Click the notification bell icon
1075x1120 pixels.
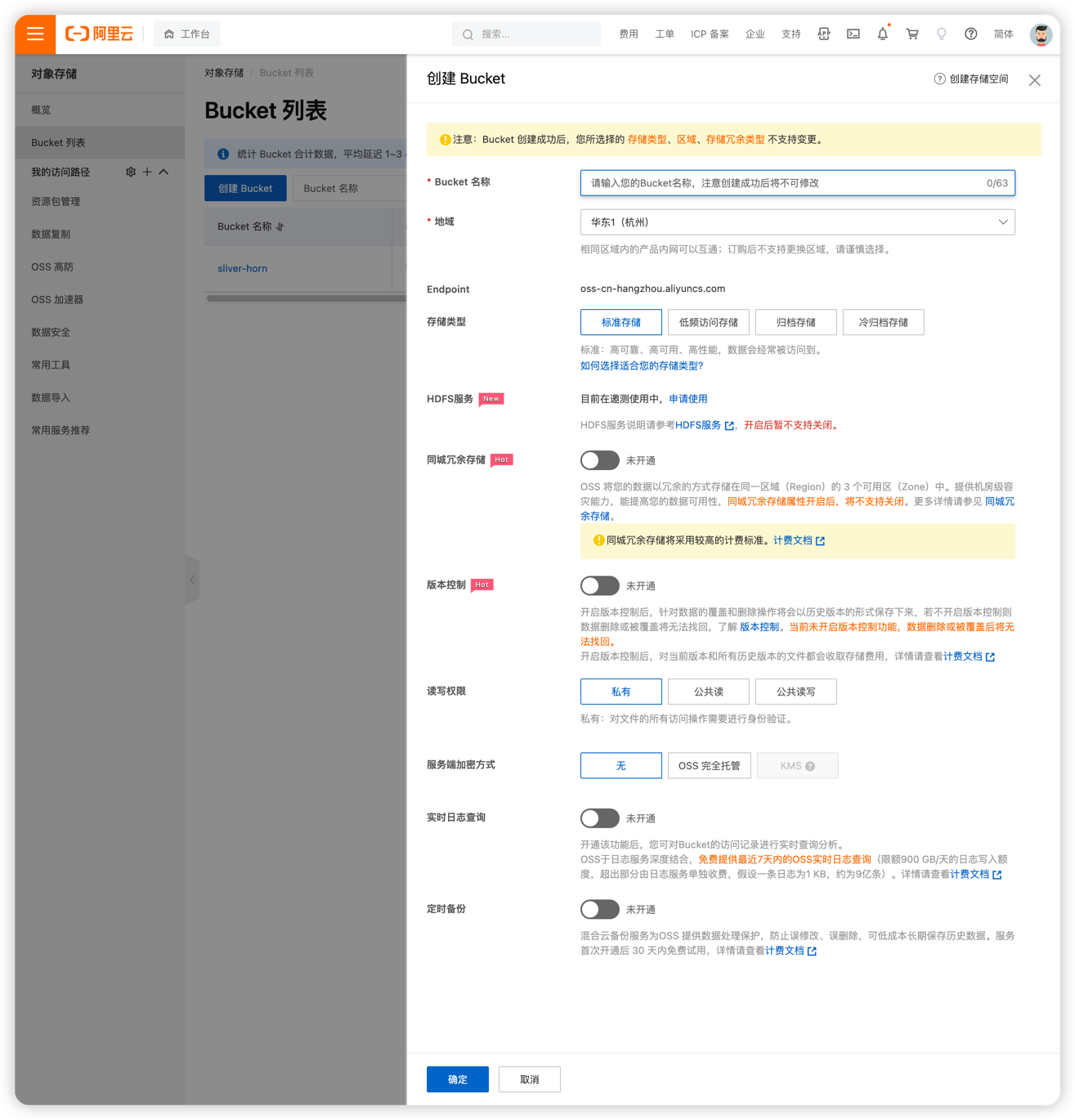coord(882,34)
